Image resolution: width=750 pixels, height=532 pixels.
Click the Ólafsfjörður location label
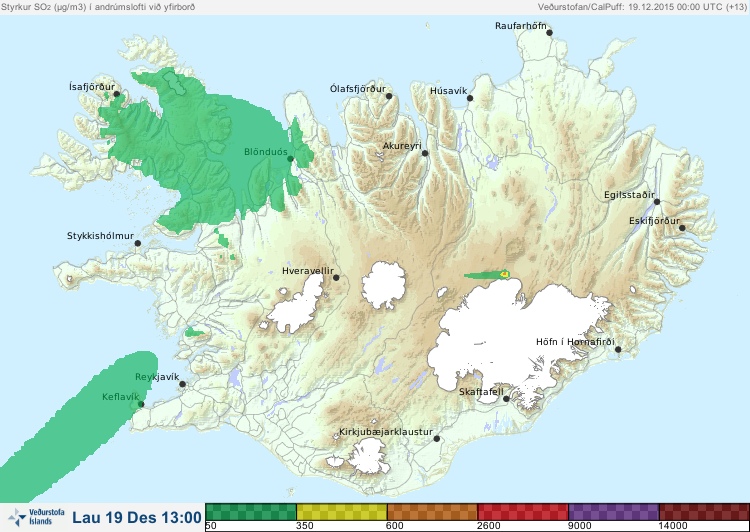coord(358,89)
